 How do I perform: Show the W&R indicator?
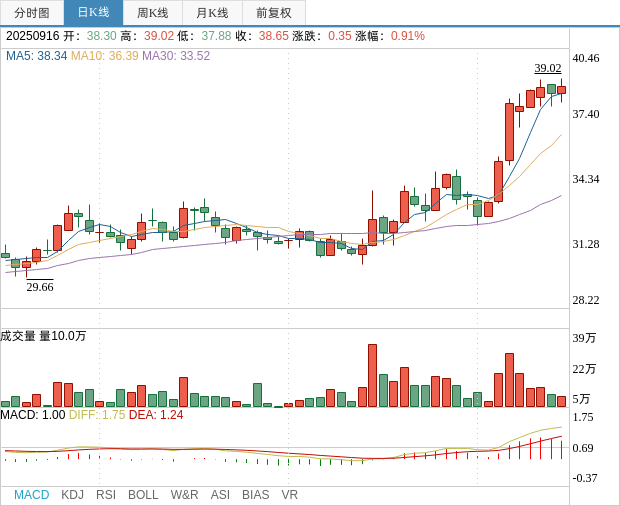(x=184, y=495)
